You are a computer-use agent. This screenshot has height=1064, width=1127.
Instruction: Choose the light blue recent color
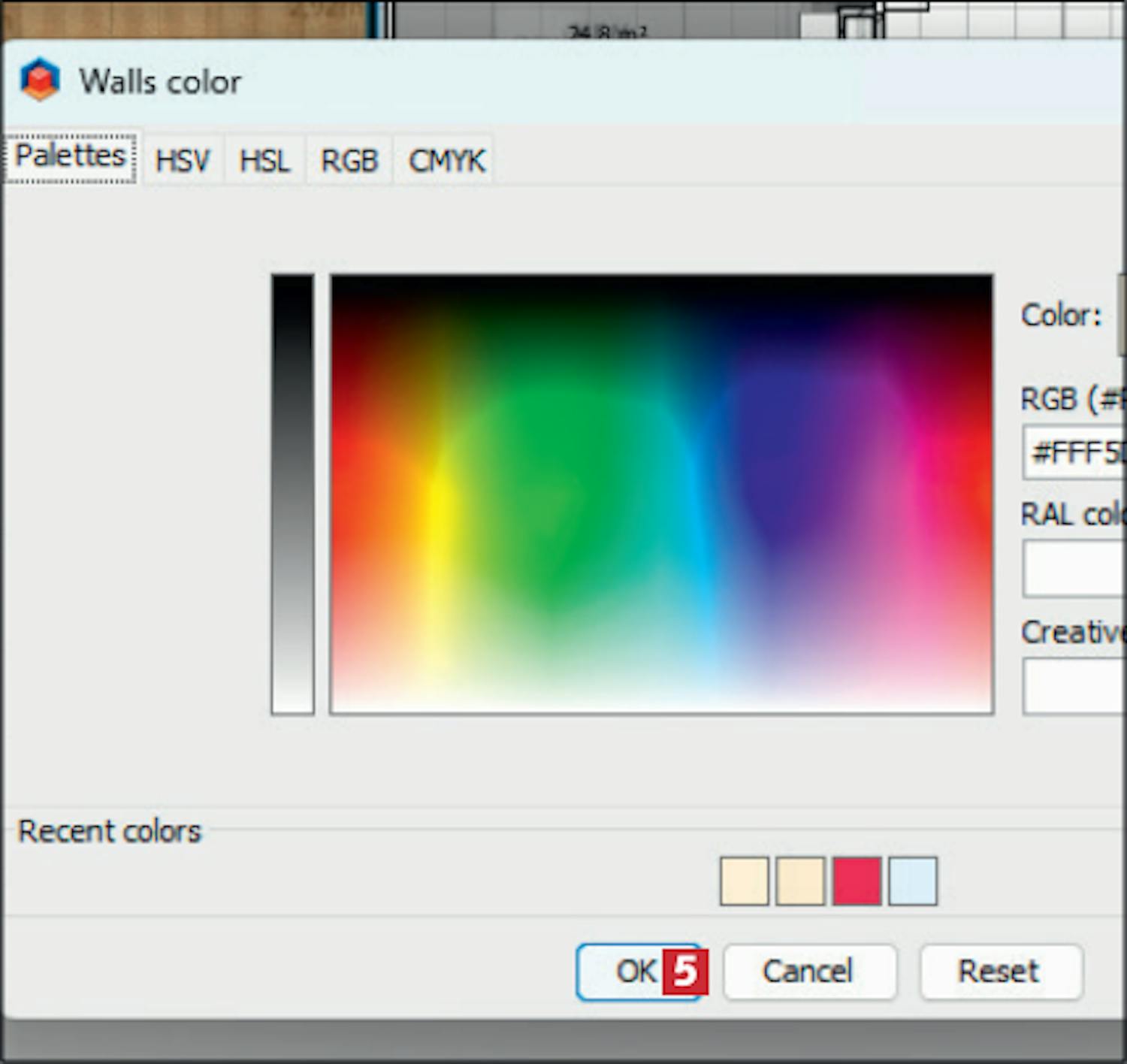[913, 881]
